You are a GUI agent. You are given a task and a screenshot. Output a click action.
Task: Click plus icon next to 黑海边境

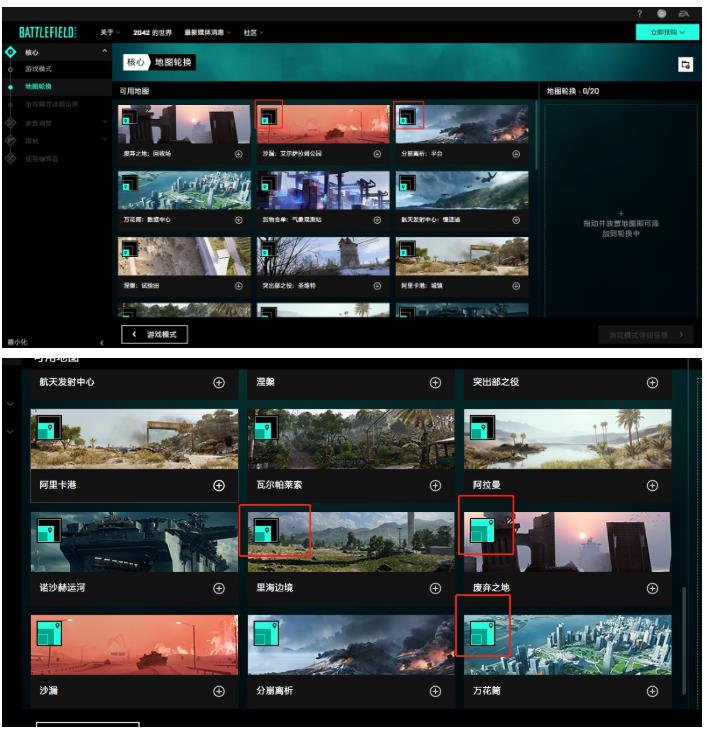click(435, 588)
